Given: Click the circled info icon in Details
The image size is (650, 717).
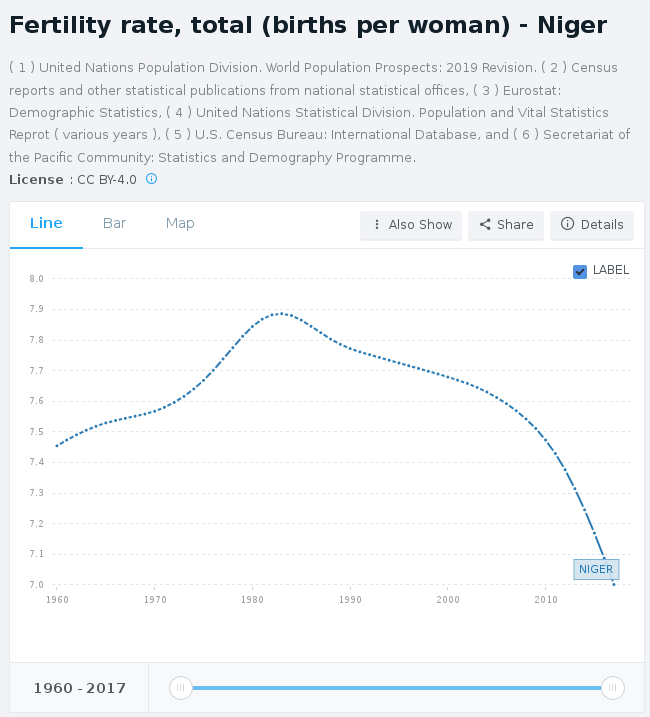Looking at the screenshot, I should coord(567,225).
